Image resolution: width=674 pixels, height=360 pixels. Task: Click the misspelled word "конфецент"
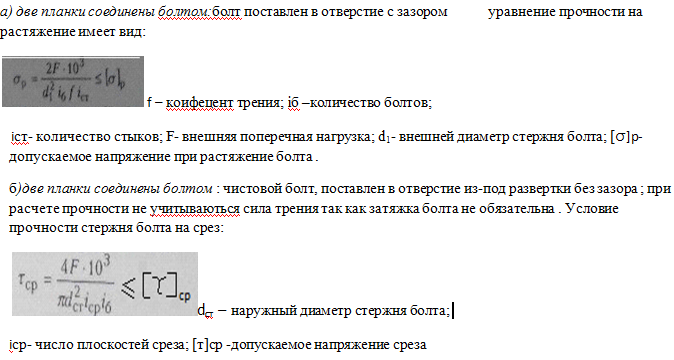200,103
